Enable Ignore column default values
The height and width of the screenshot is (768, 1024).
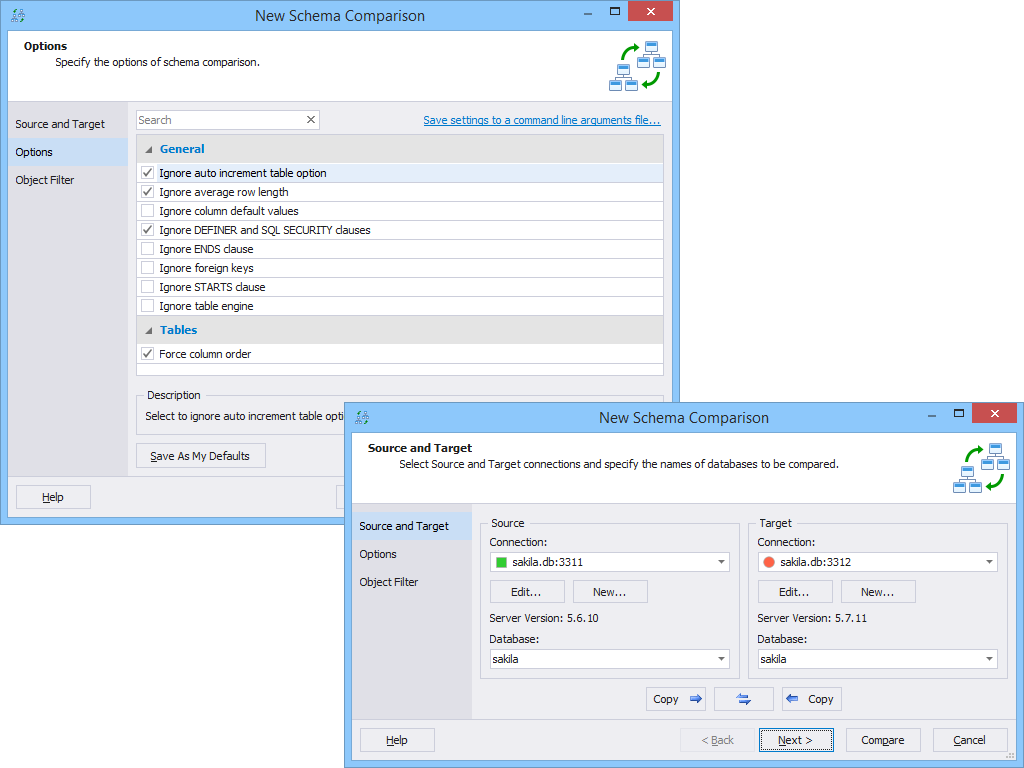(x=148, y=210)
